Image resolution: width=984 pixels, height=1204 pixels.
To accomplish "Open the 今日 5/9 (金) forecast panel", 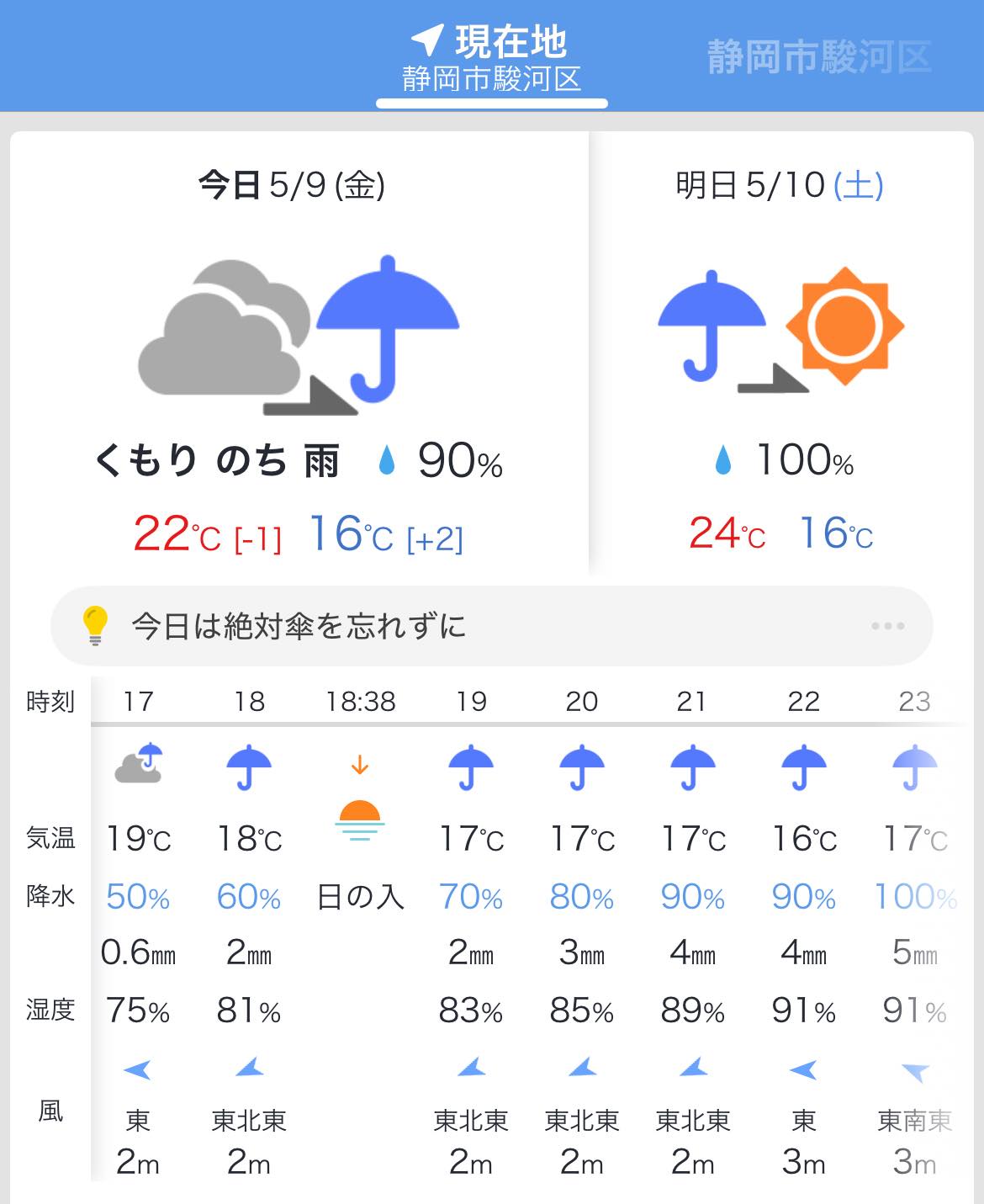I will [299, 353].
